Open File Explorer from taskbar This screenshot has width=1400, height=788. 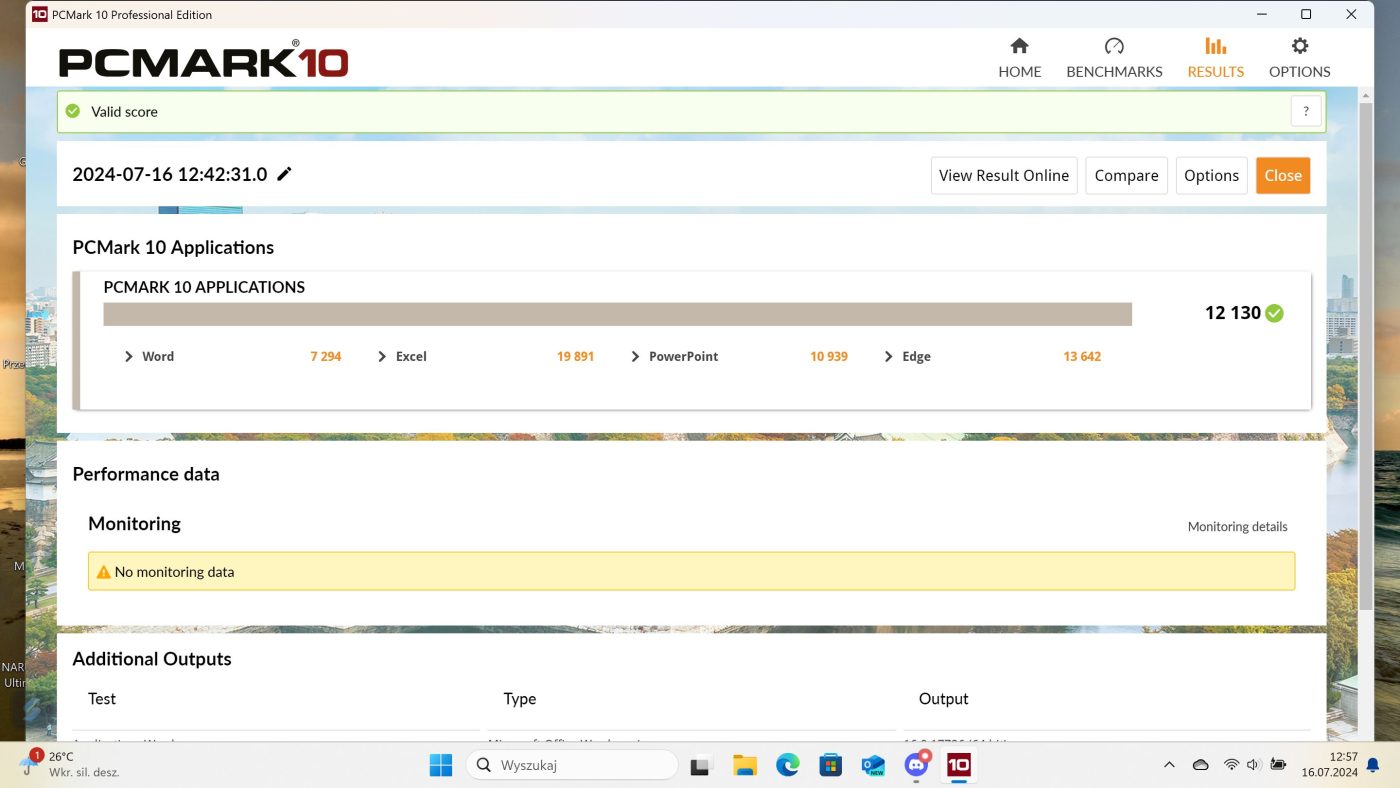coord(744,765)
